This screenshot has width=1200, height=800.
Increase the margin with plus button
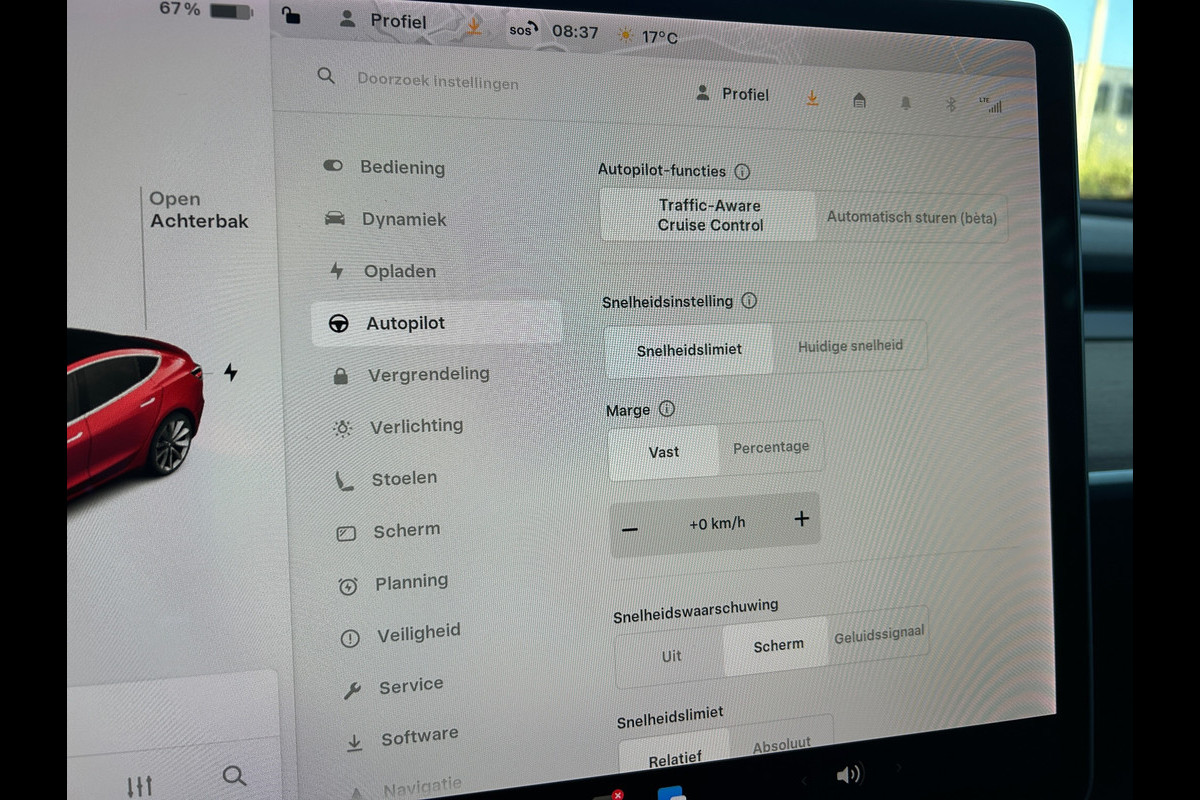(x=801, y=518)
